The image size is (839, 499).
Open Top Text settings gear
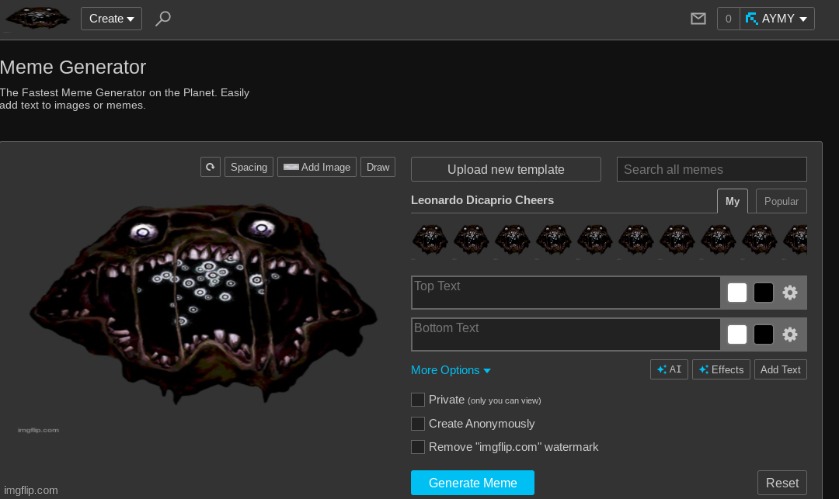790,292
